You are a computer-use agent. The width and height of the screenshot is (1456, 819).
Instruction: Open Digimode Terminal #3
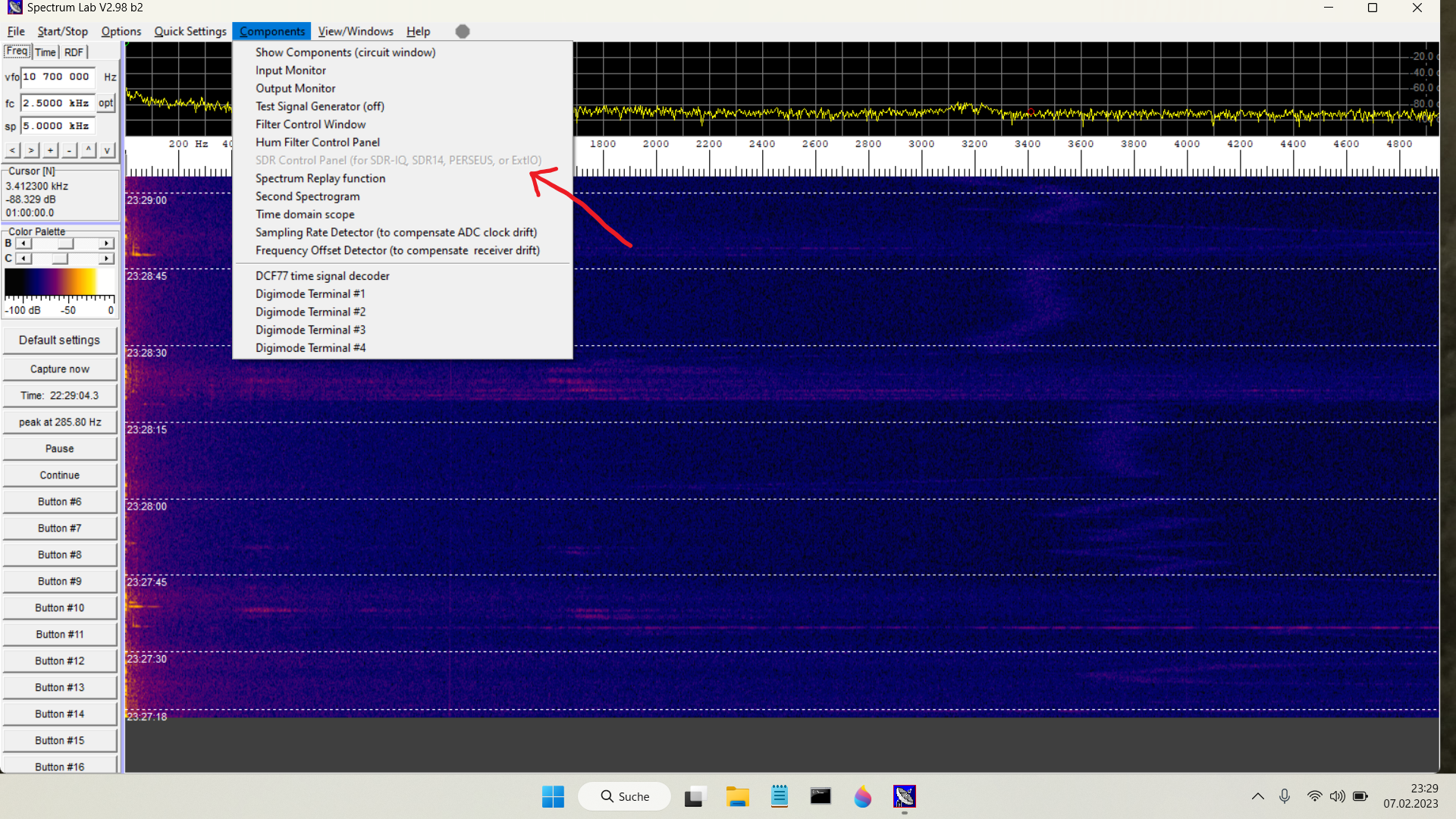[402, 330]
